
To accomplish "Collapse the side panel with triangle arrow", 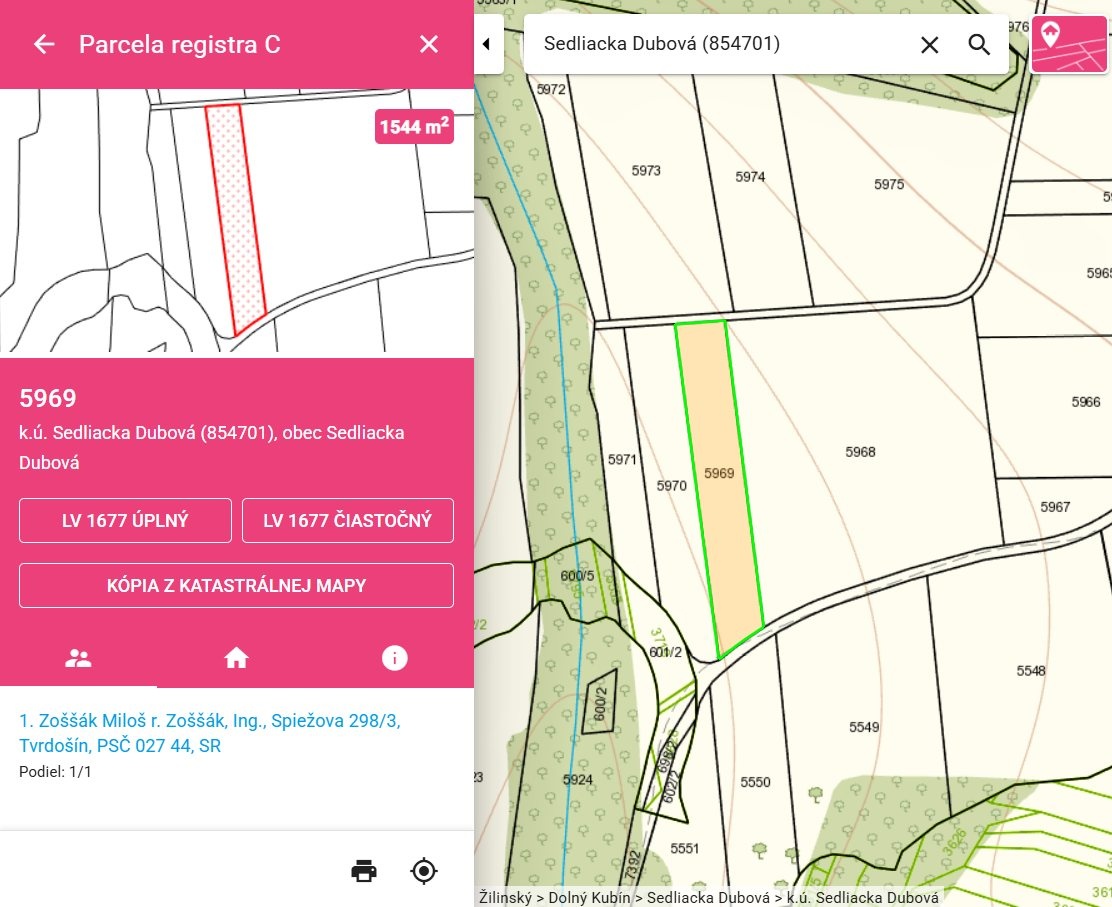I will point(487,45).
